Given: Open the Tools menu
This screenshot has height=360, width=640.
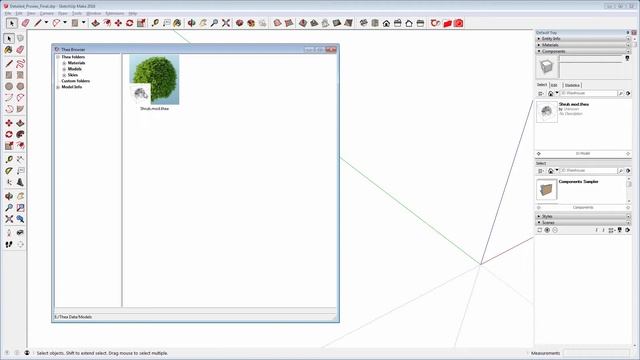Looking at the screenshot, I should point(77,13).
